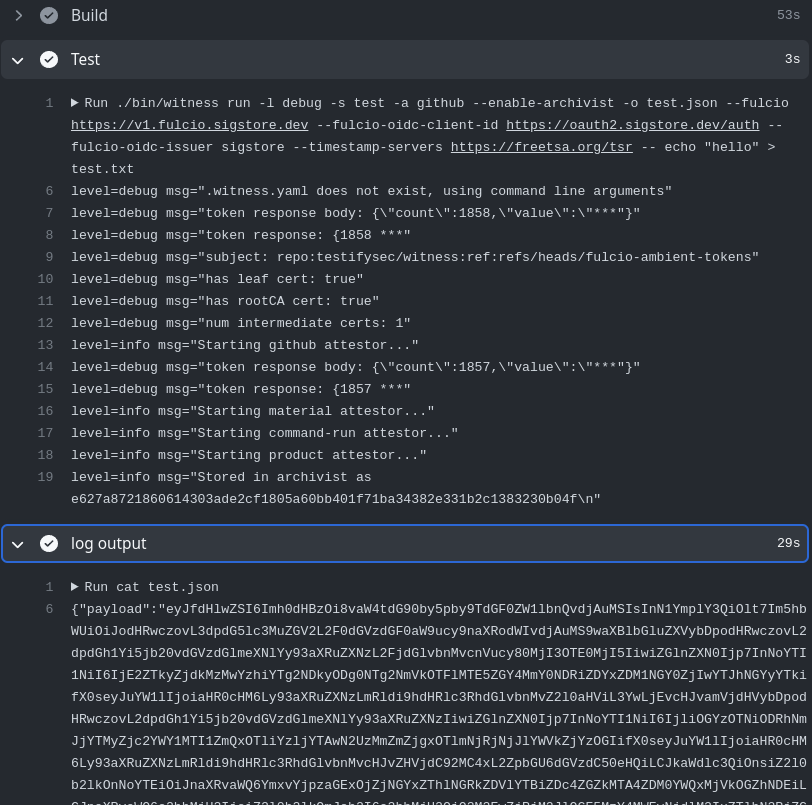The height and width of the screenshot is (805, 812).
Task: Click the 53s duration next to Build
Action: 789,15
